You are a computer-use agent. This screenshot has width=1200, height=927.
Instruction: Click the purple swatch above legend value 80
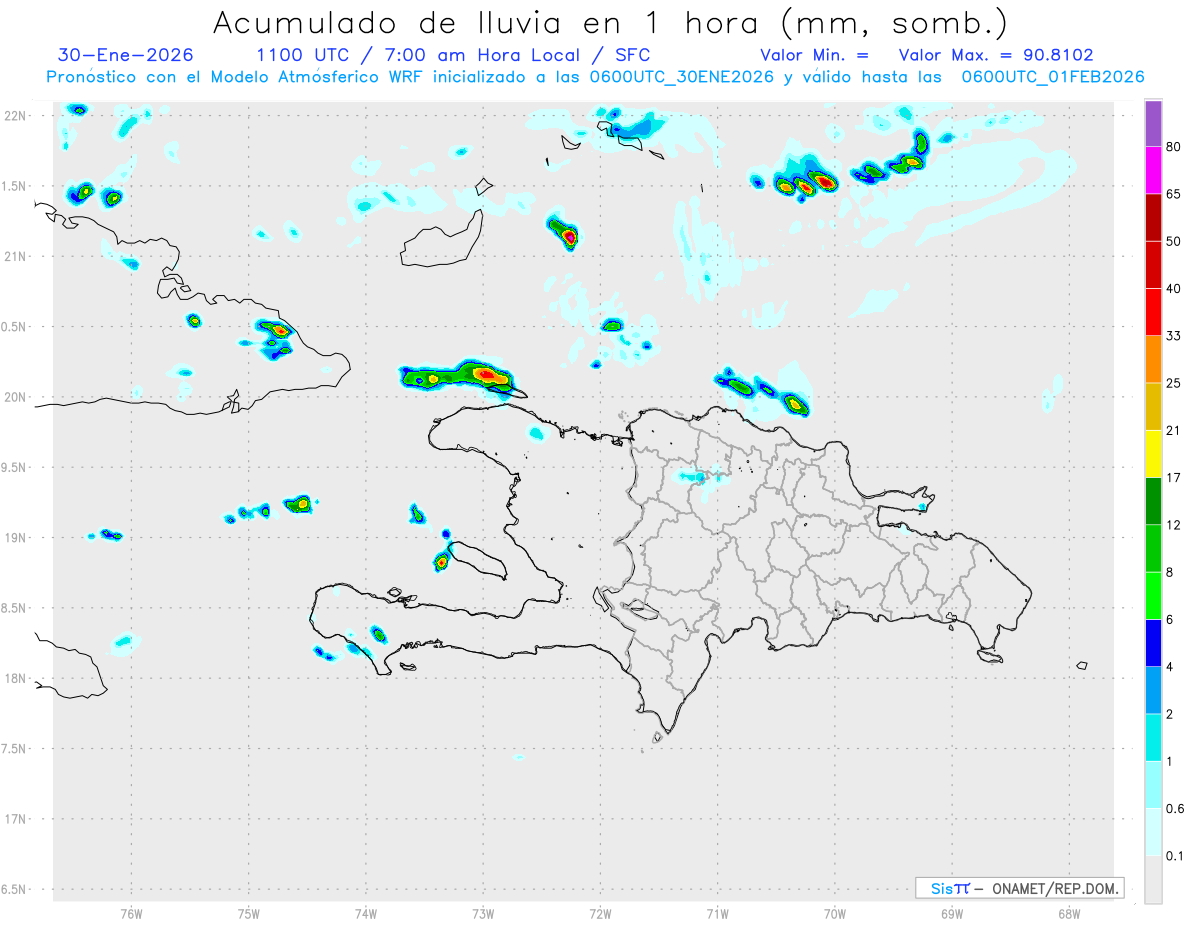(x=1153, y=123)
